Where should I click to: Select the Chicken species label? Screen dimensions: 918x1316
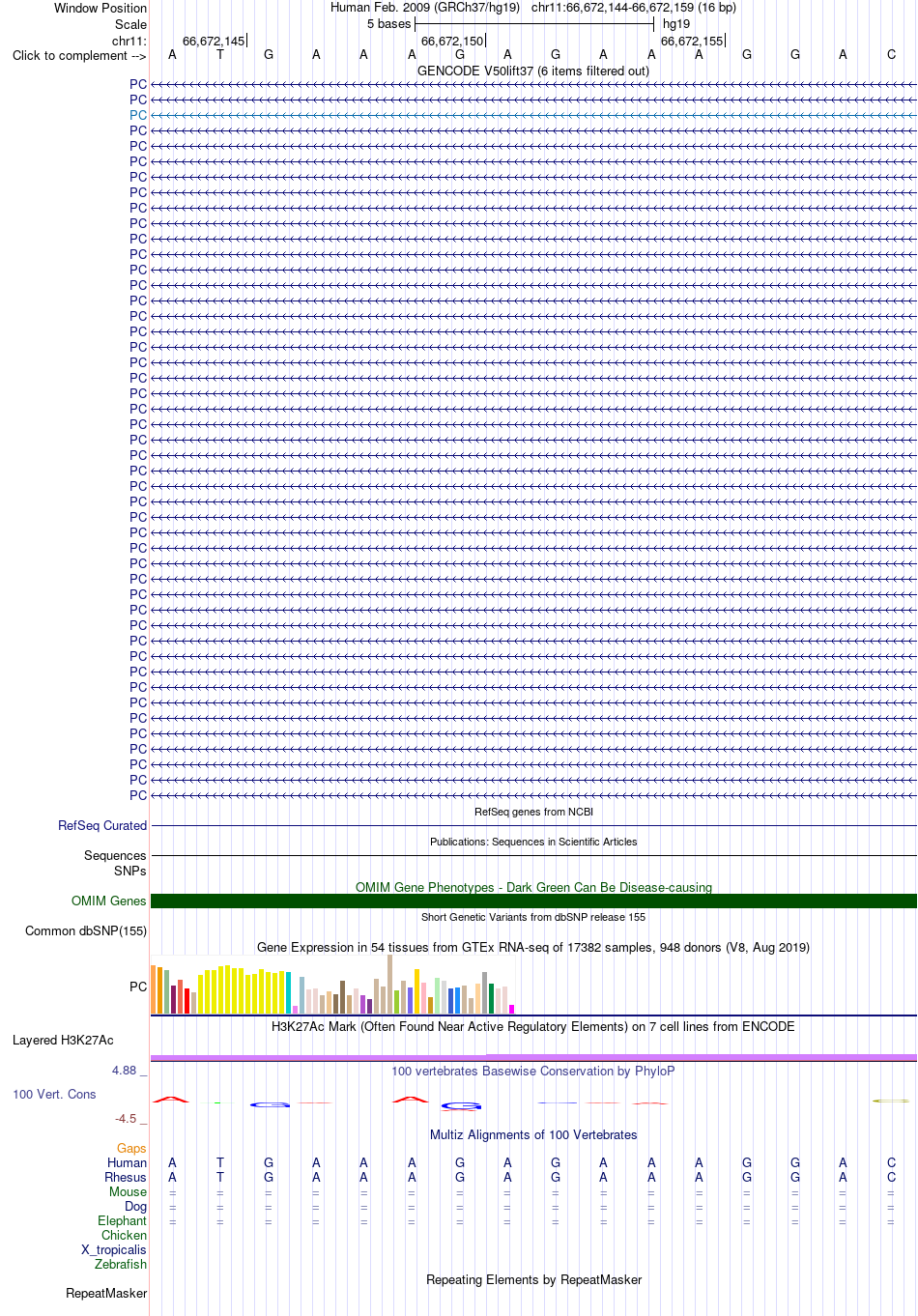(124, 1235)
